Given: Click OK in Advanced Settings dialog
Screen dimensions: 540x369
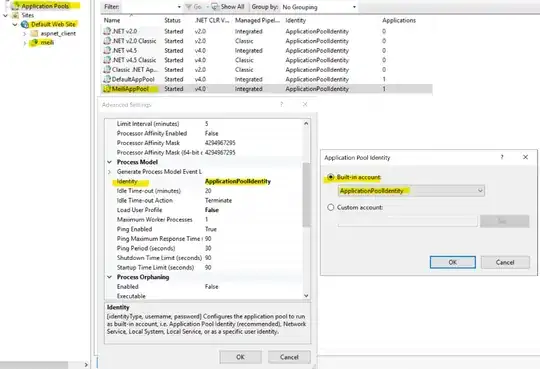Looking at the screenshot, I should 240,357.
